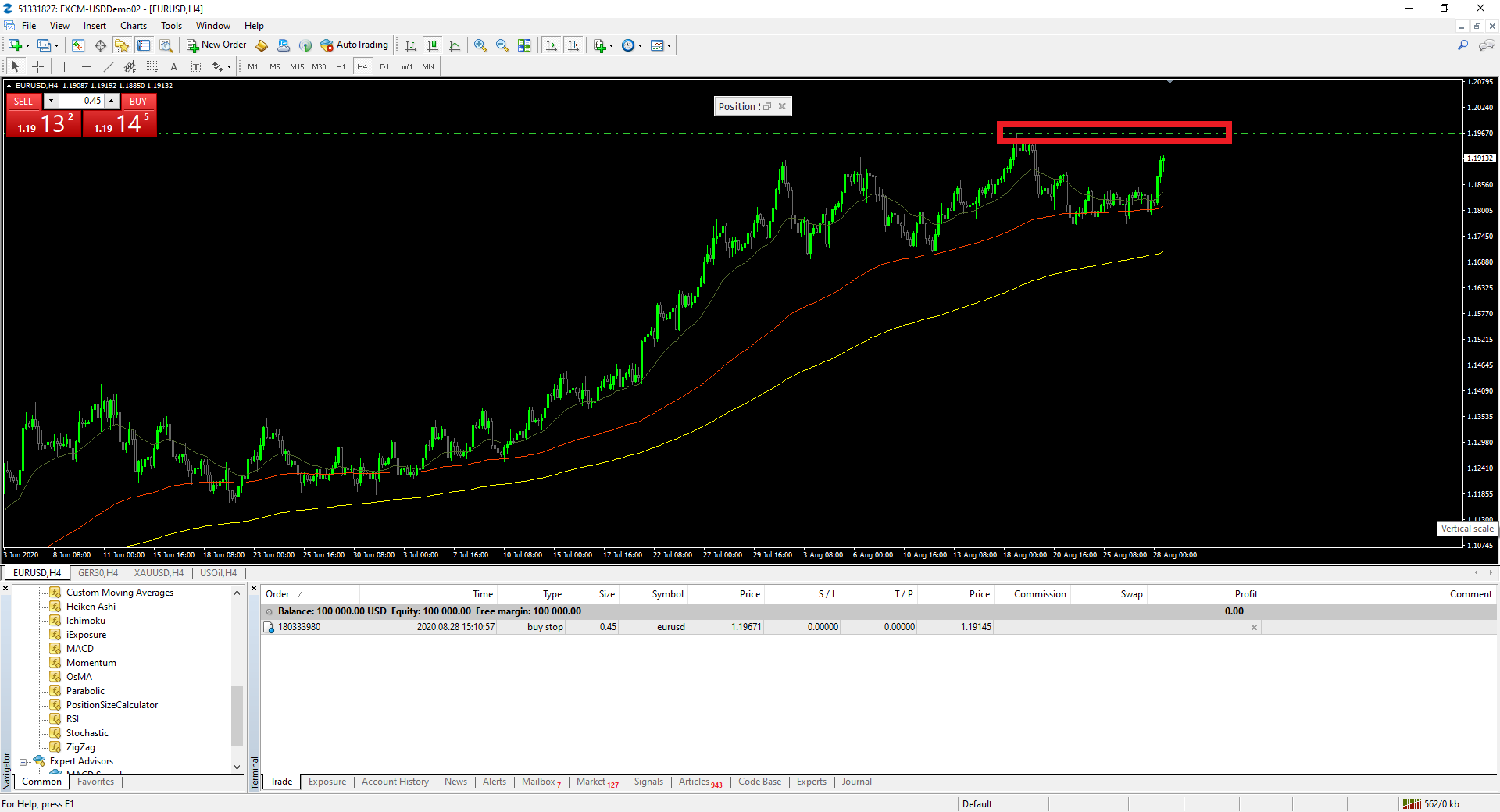Click the Zoom Out magnifier icon
1500x812 pixels.
pos(502,45)
